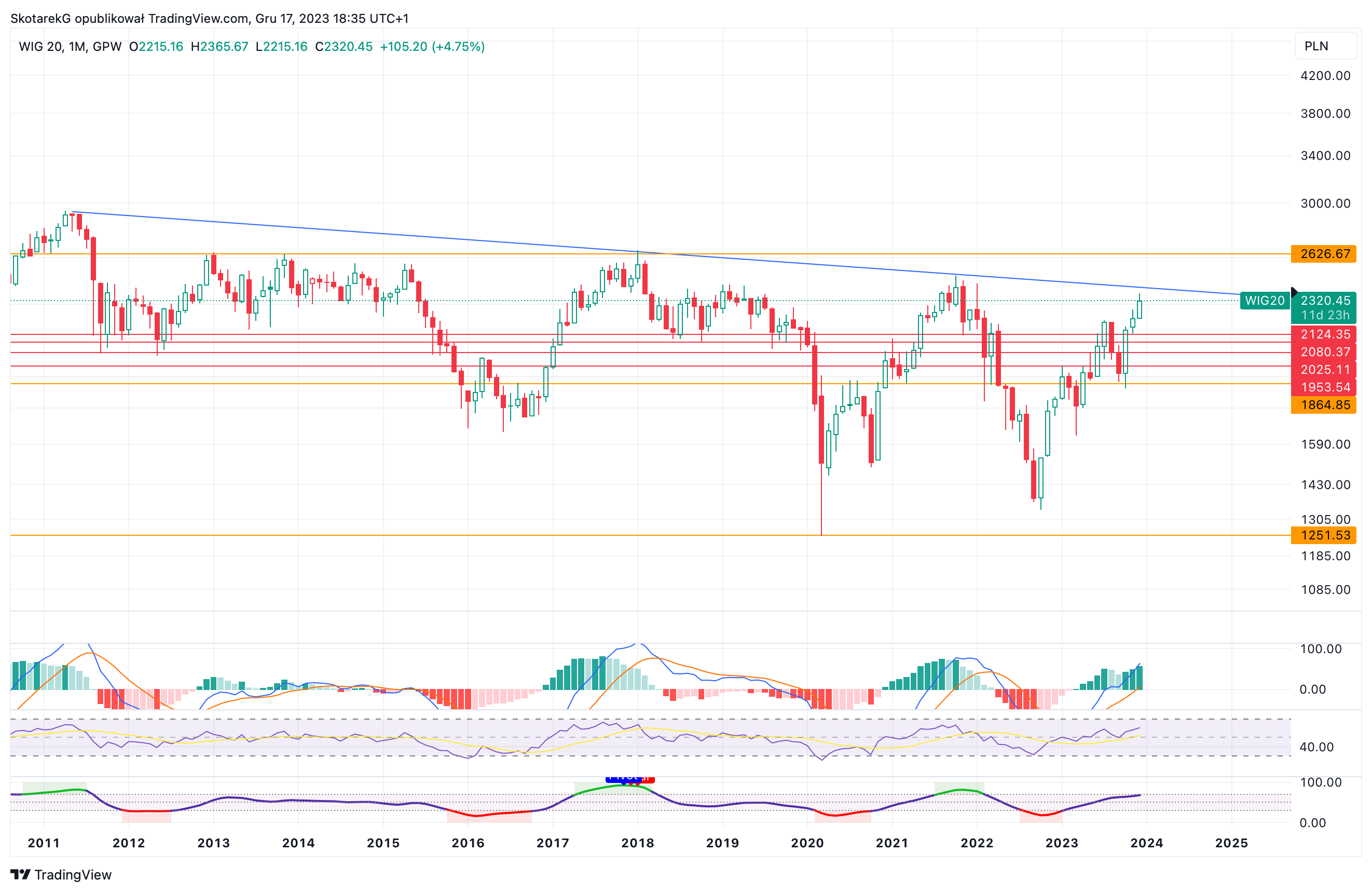Click the 2011 label on time axis

(x=44, y=843)
